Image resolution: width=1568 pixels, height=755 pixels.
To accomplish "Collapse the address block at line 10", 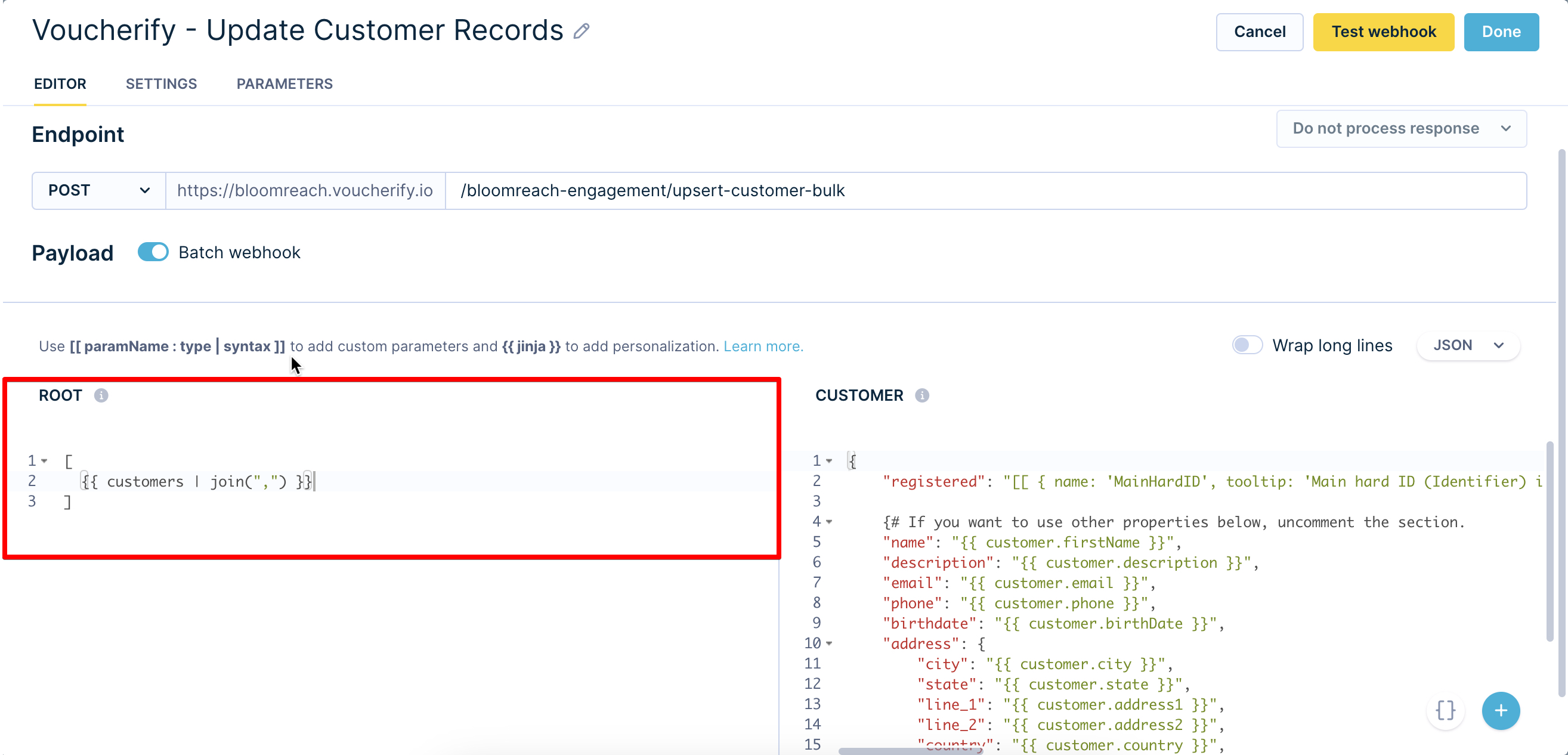I will tap(829, 643).
